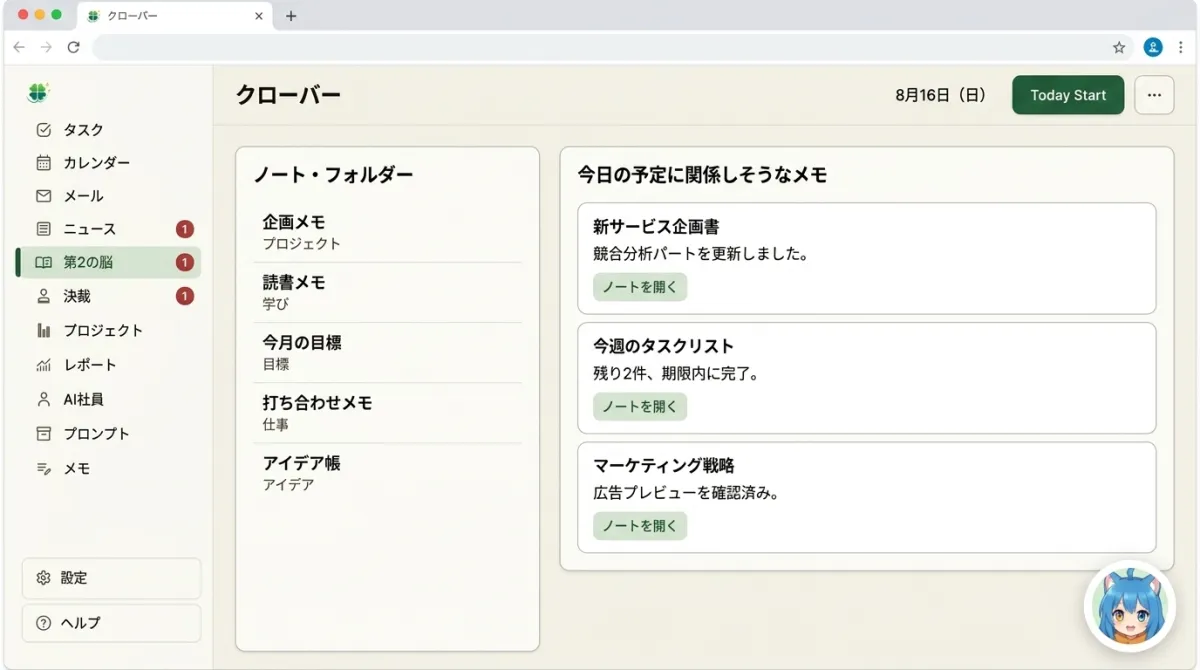Screen dimensions: 1200x670
Task: Click the タスク checkbox icon
Action: click(x=43, y=130)
